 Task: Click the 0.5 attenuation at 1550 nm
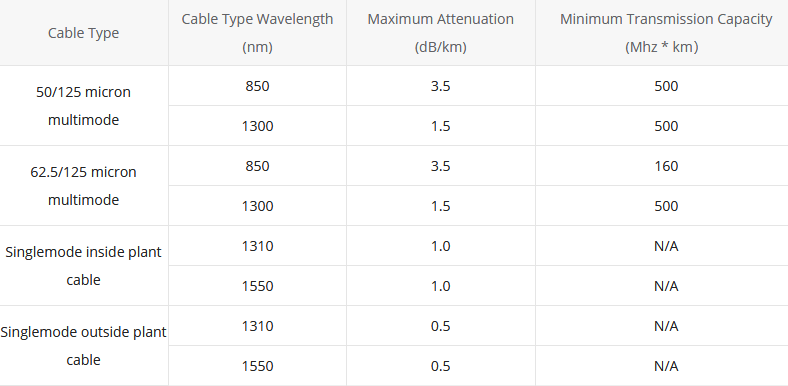pyautogui.click(x=441, y=366)
